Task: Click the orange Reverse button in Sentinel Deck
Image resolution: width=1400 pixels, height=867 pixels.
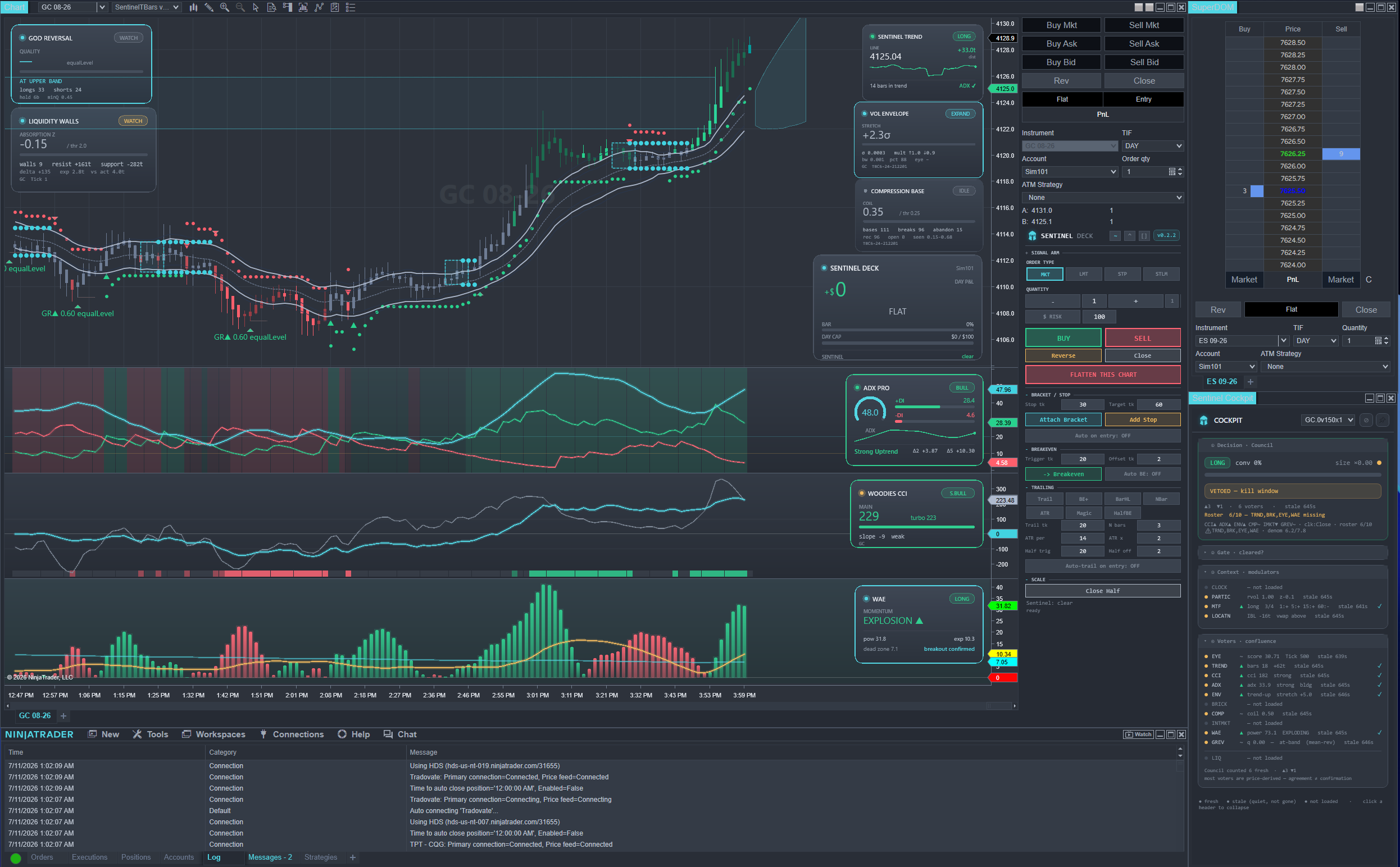Action: [x=1063, y=355]
